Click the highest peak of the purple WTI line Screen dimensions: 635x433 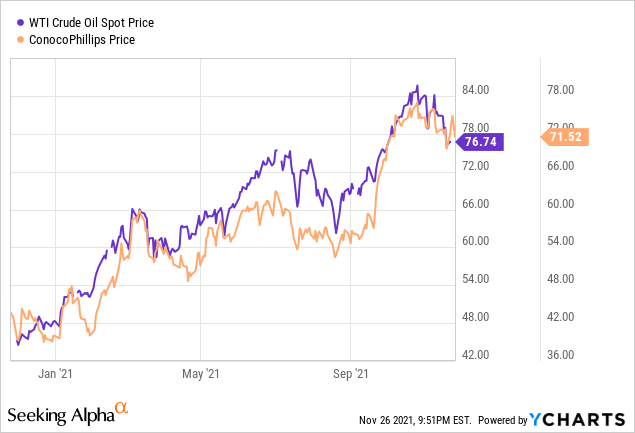point(417,86)
